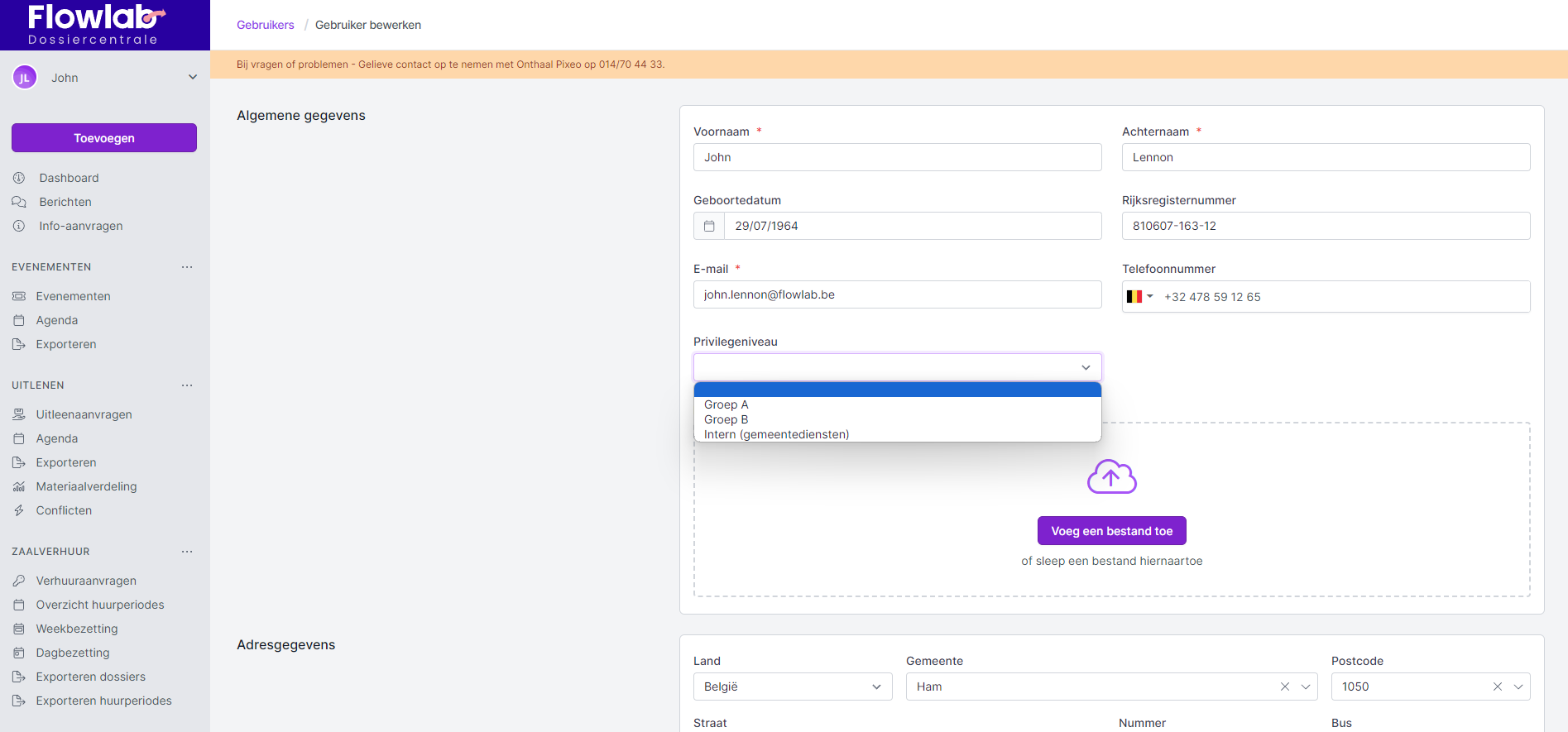Open the Uitlenen section three-dot menu

[187, 385]
